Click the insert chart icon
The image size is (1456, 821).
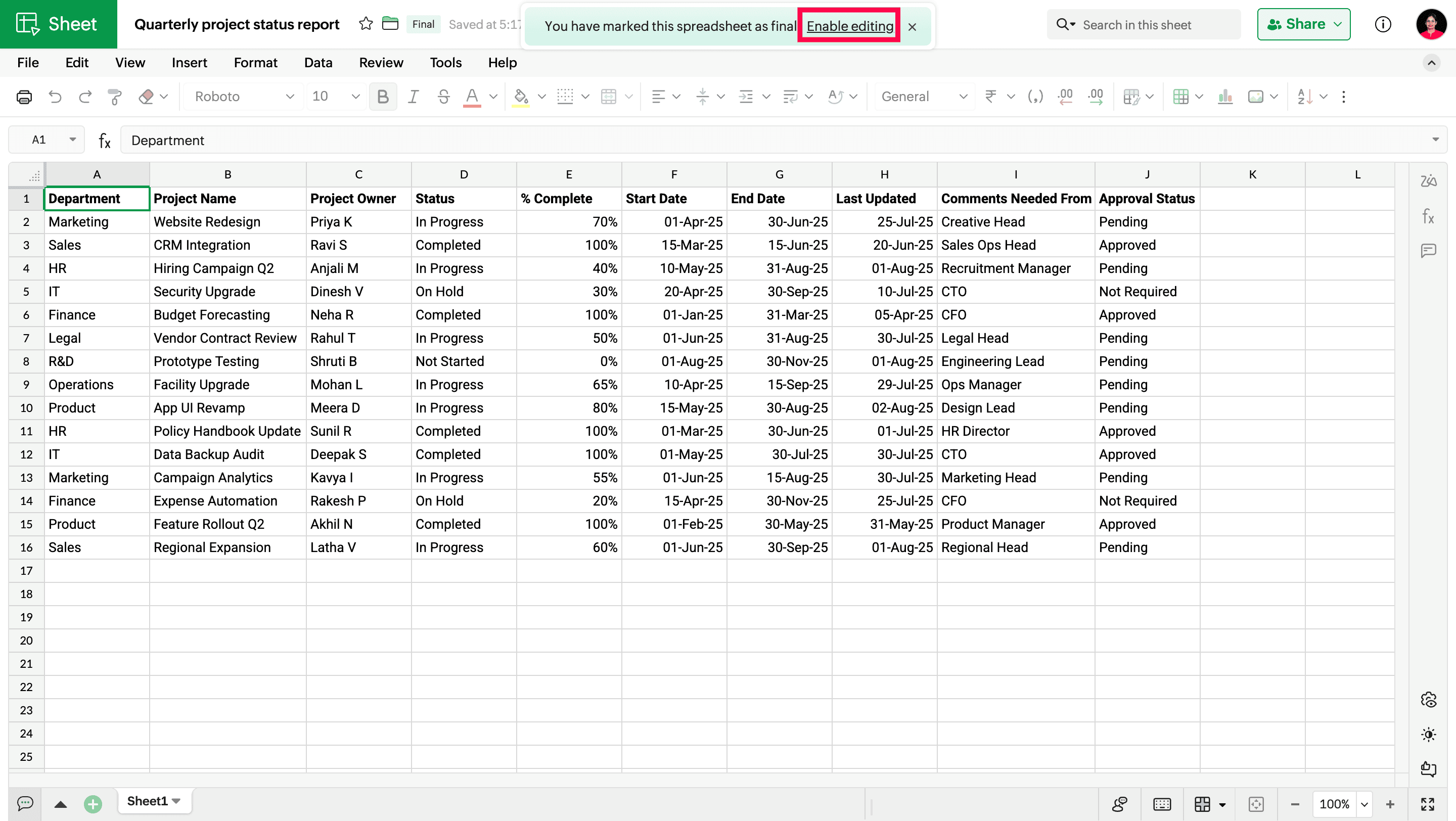[x=1225, y=97]
